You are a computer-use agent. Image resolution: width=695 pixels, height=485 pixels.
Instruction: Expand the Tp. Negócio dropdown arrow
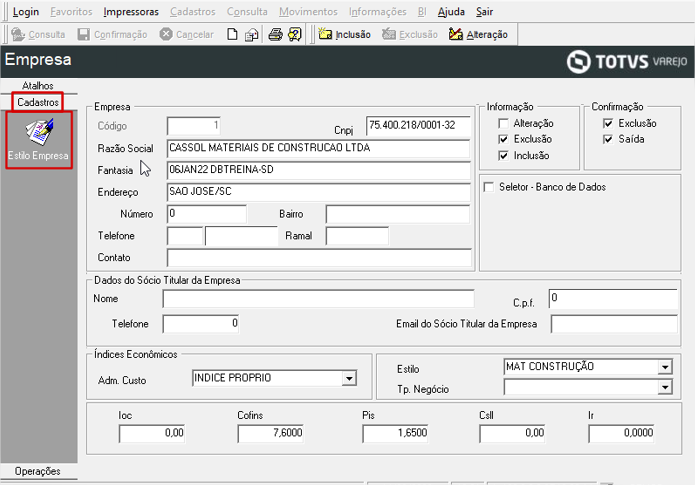point(665,387)
